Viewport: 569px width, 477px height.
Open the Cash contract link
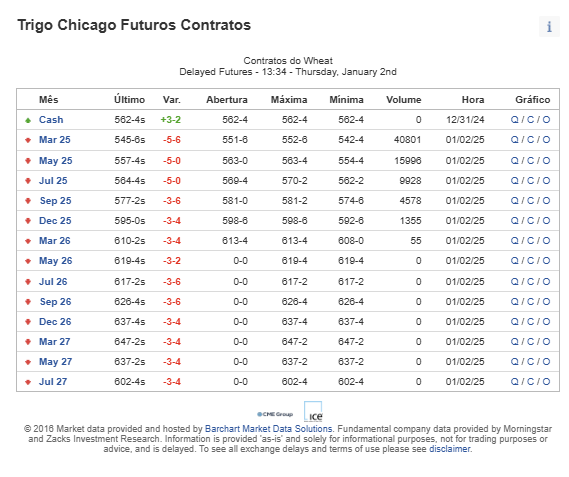[x=51, y=120]
